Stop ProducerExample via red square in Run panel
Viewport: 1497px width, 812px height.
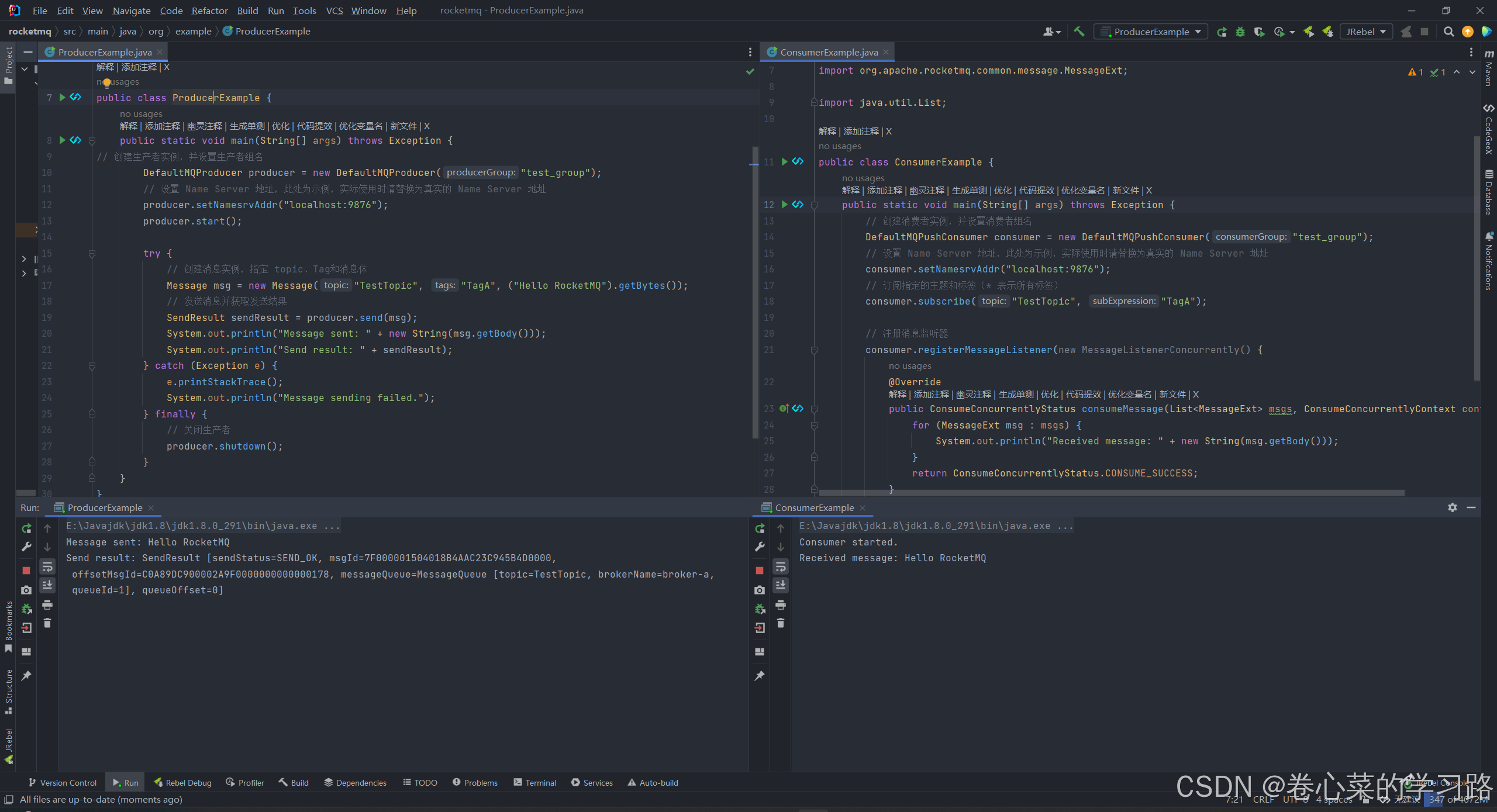(26, 570)
